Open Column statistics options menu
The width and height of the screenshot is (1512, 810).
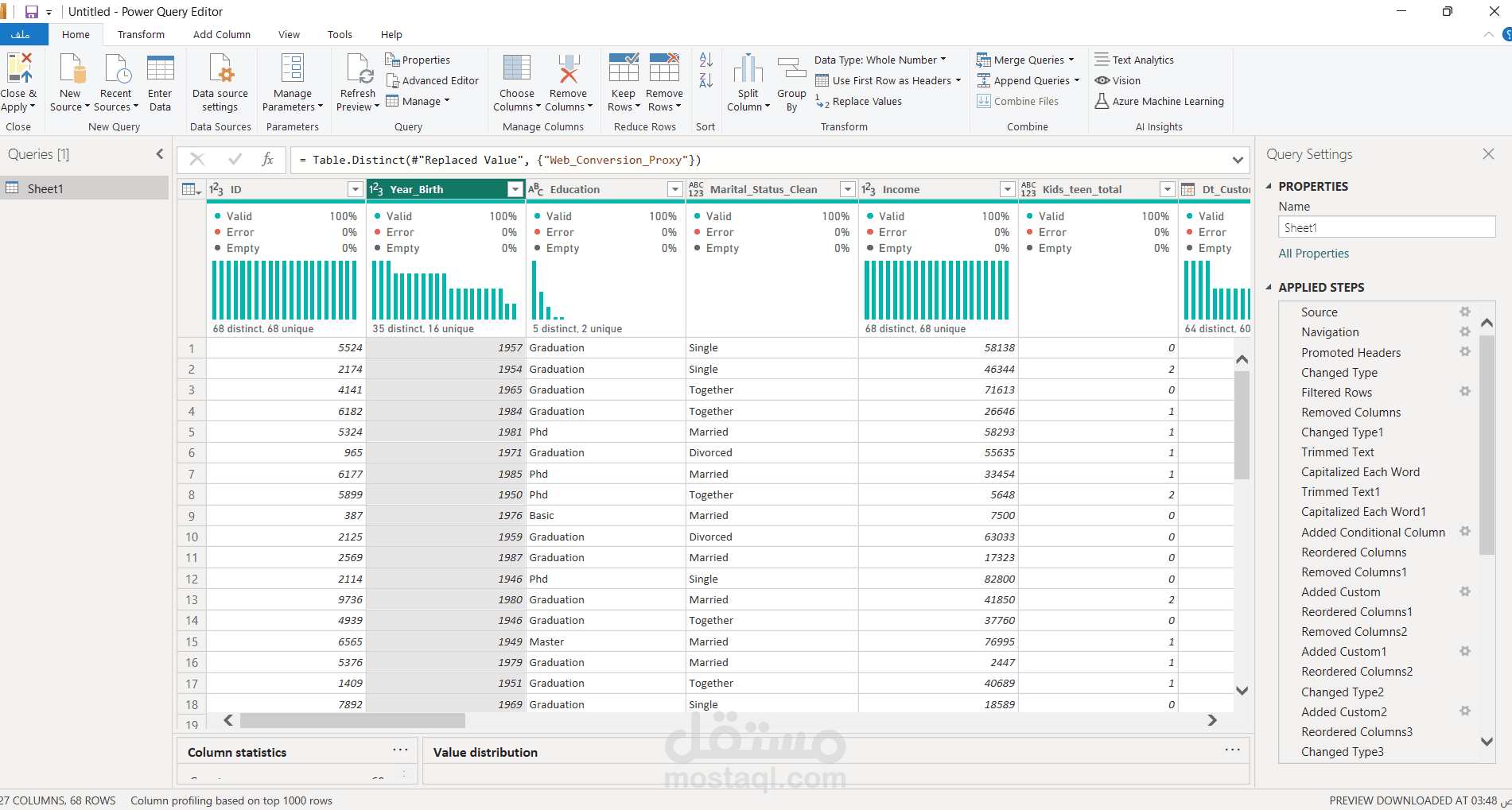click(x=400, y=750)
